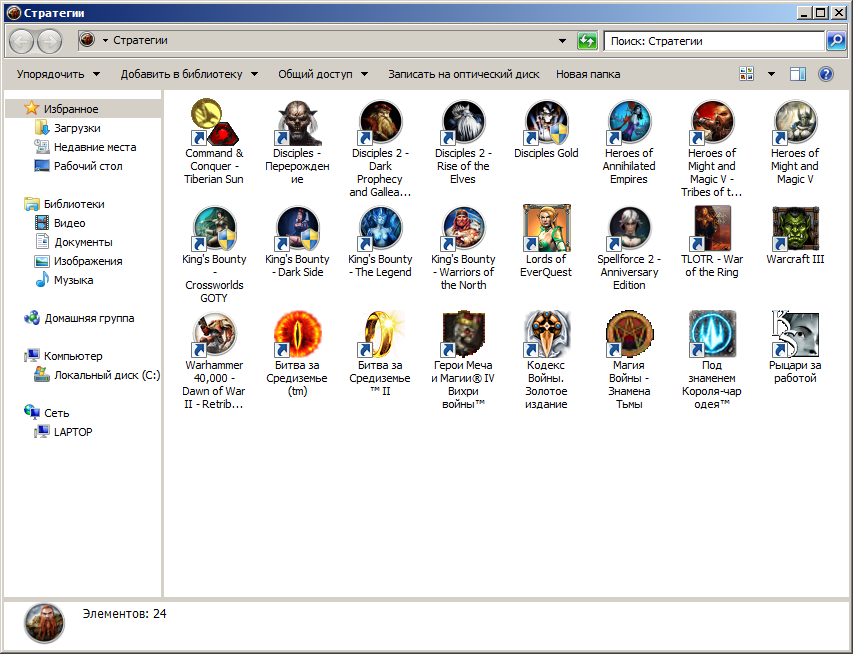Click the Битва за Средиземье II ring icon
The width and height of the screenshot is (853, 654).
coord(380,335)
